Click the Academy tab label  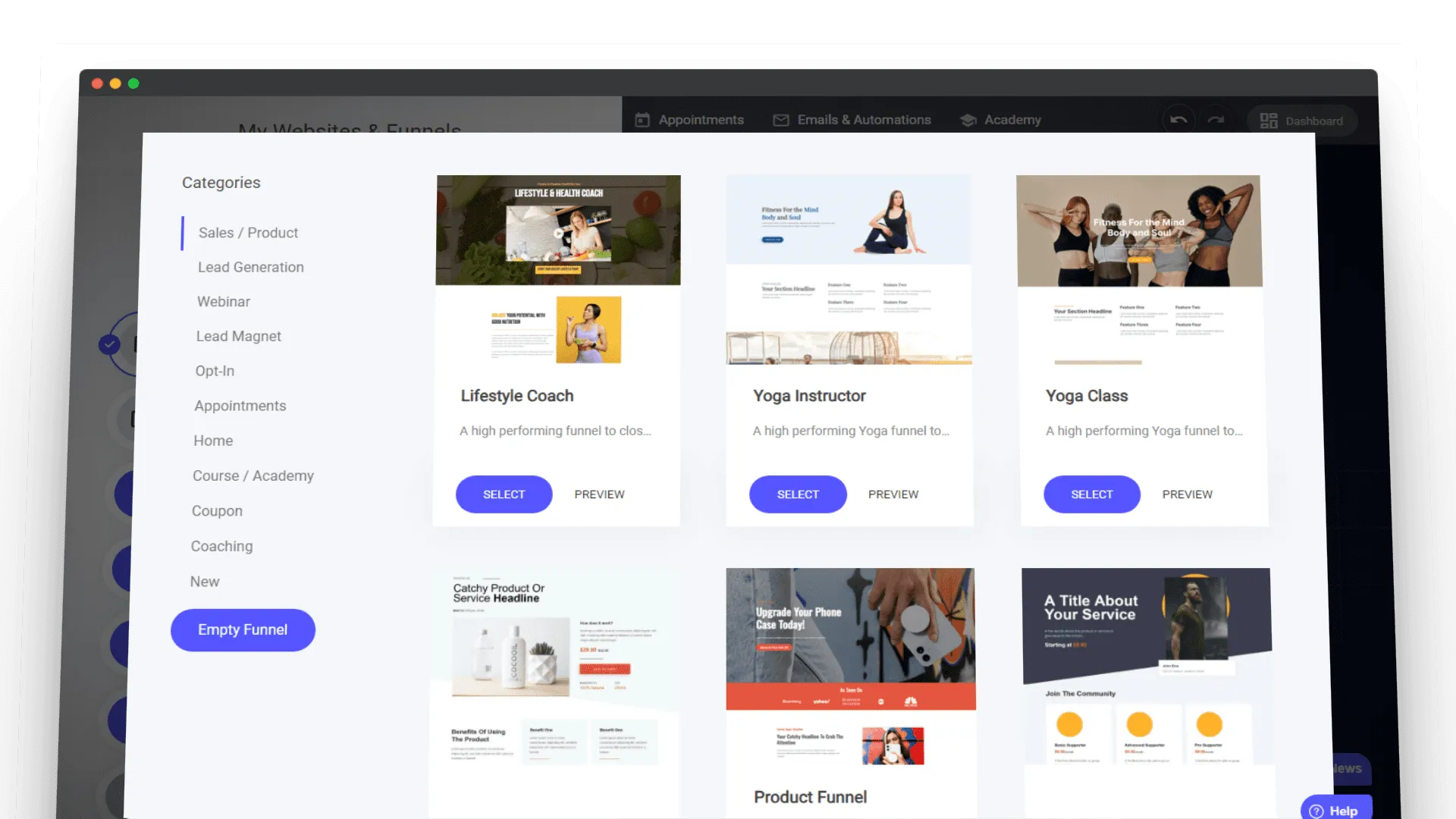(x=1012, y=120)
